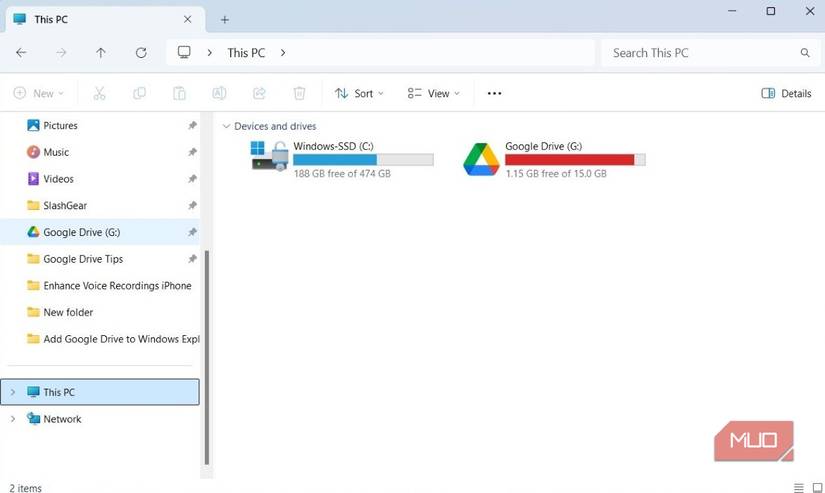Select Google Drive (G:) in the sidebar
Viewport: 825px width, 493px height.
pos(100,232)
